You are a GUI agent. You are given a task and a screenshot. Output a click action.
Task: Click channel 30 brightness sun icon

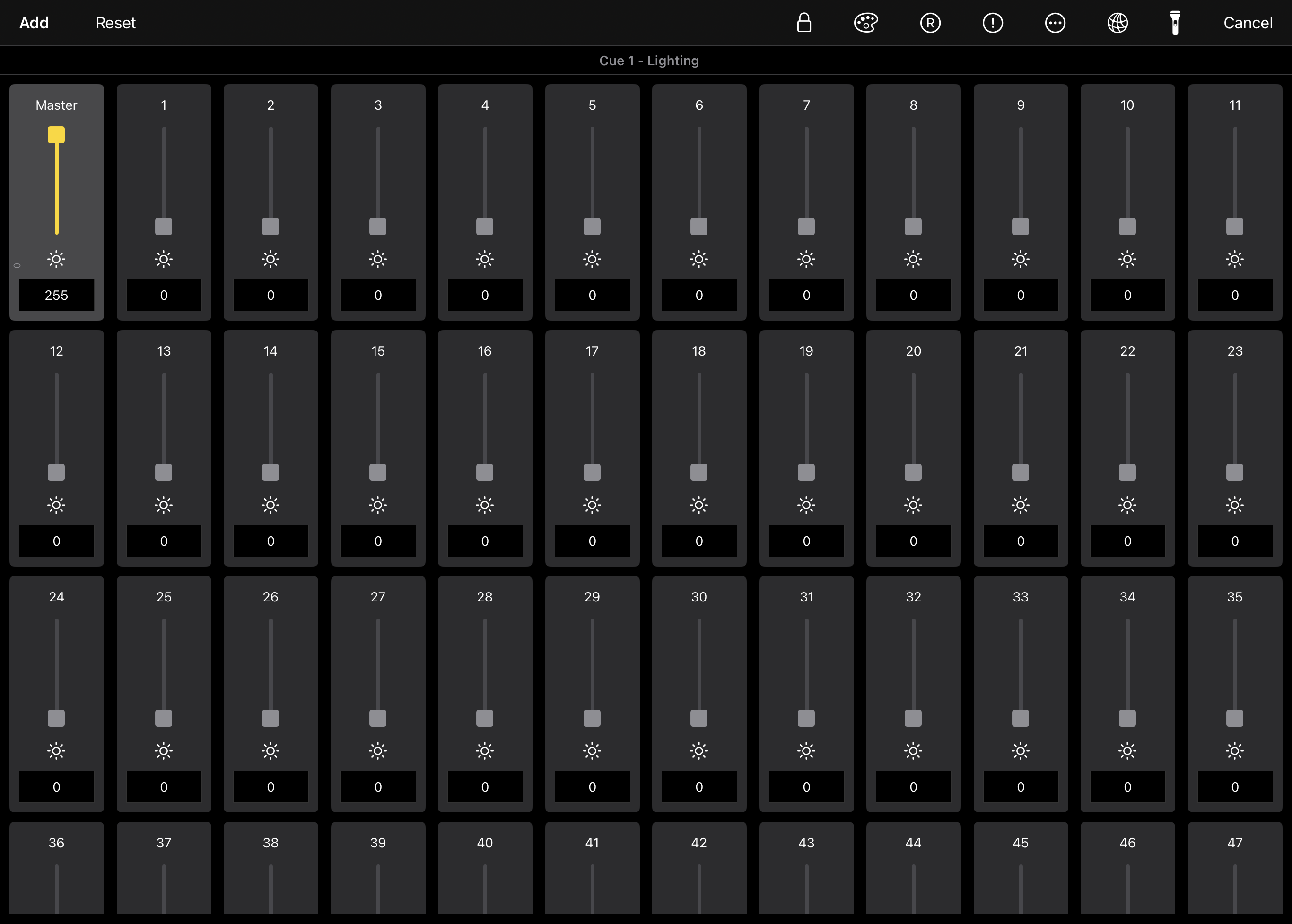(699, 751)
